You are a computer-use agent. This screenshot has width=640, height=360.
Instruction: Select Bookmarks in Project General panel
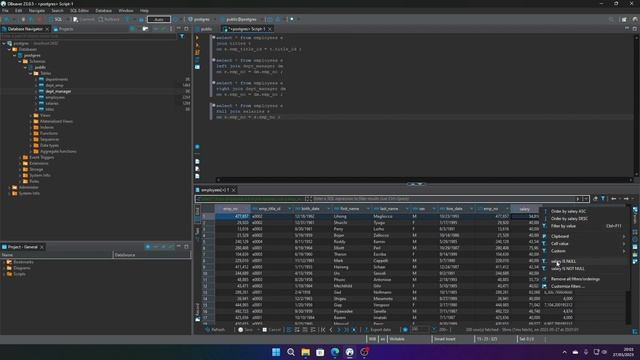tap(23, 262)
